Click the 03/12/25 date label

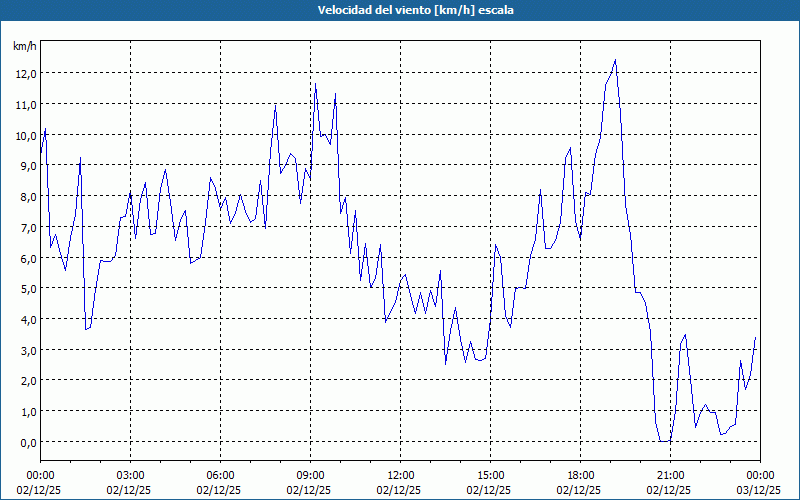(759, 490)
